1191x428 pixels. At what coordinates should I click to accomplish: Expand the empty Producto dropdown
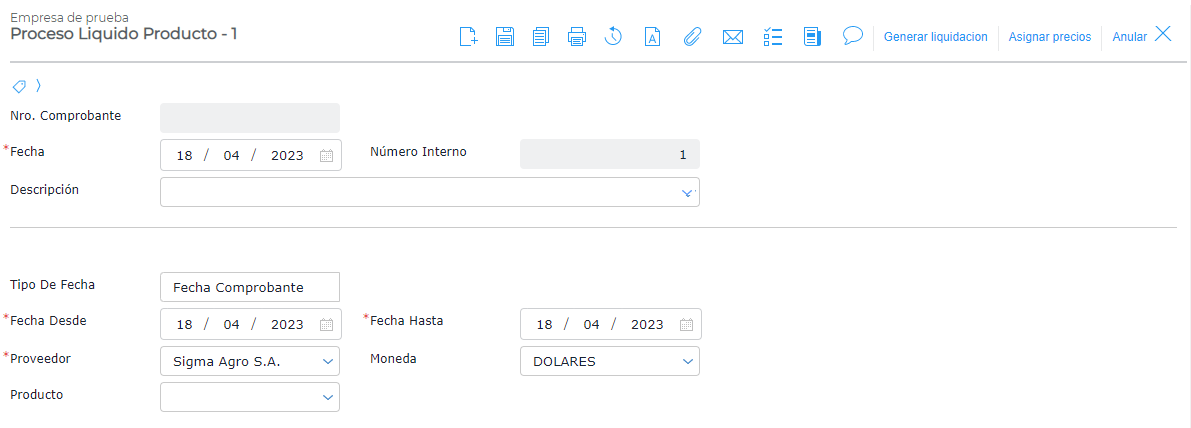click(327, 397)
